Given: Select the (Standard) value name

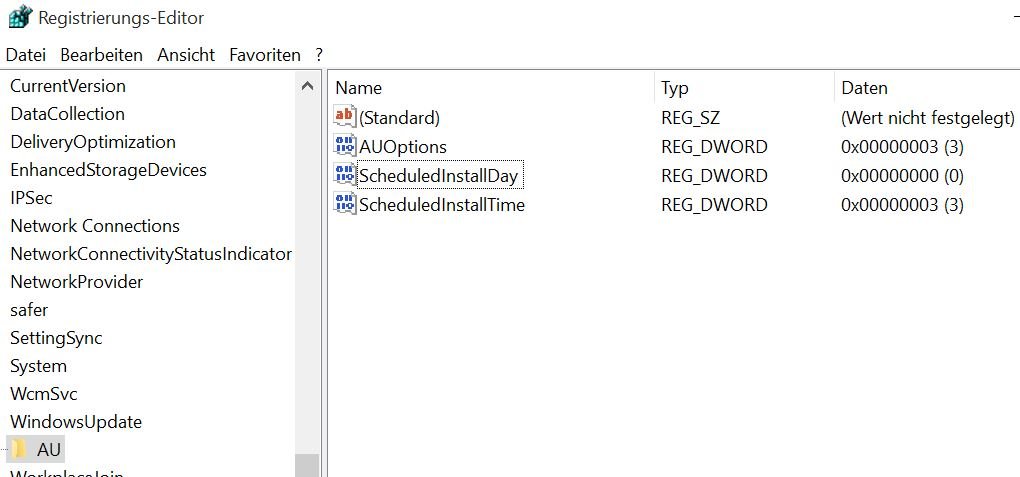Looking at the screenshot, I should (x=399, y=118).
